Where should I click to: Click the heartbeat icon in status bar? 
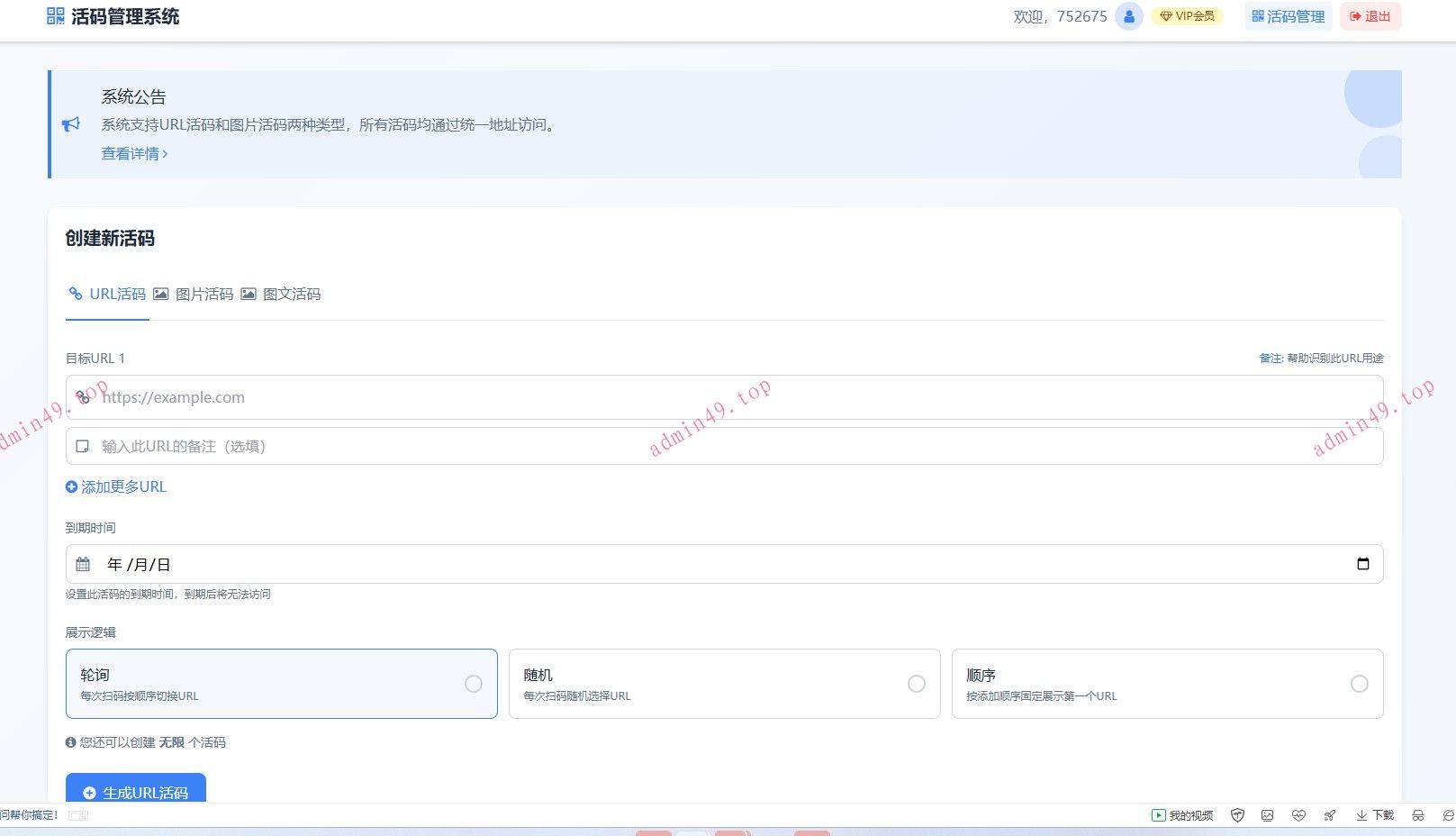(1298, 815)
